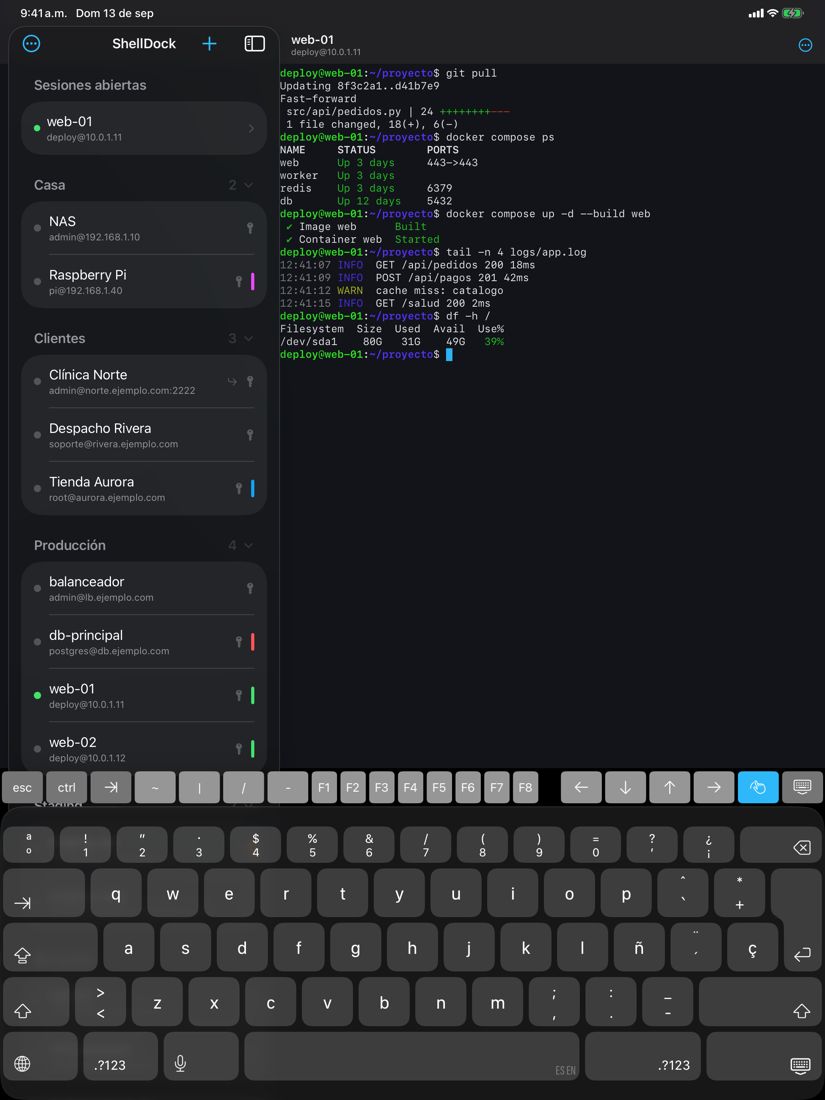This screenshot has width=825, height=1100.
Task: Hide keyboard using toolbar keyboard icon
Action: coord(802,787)
